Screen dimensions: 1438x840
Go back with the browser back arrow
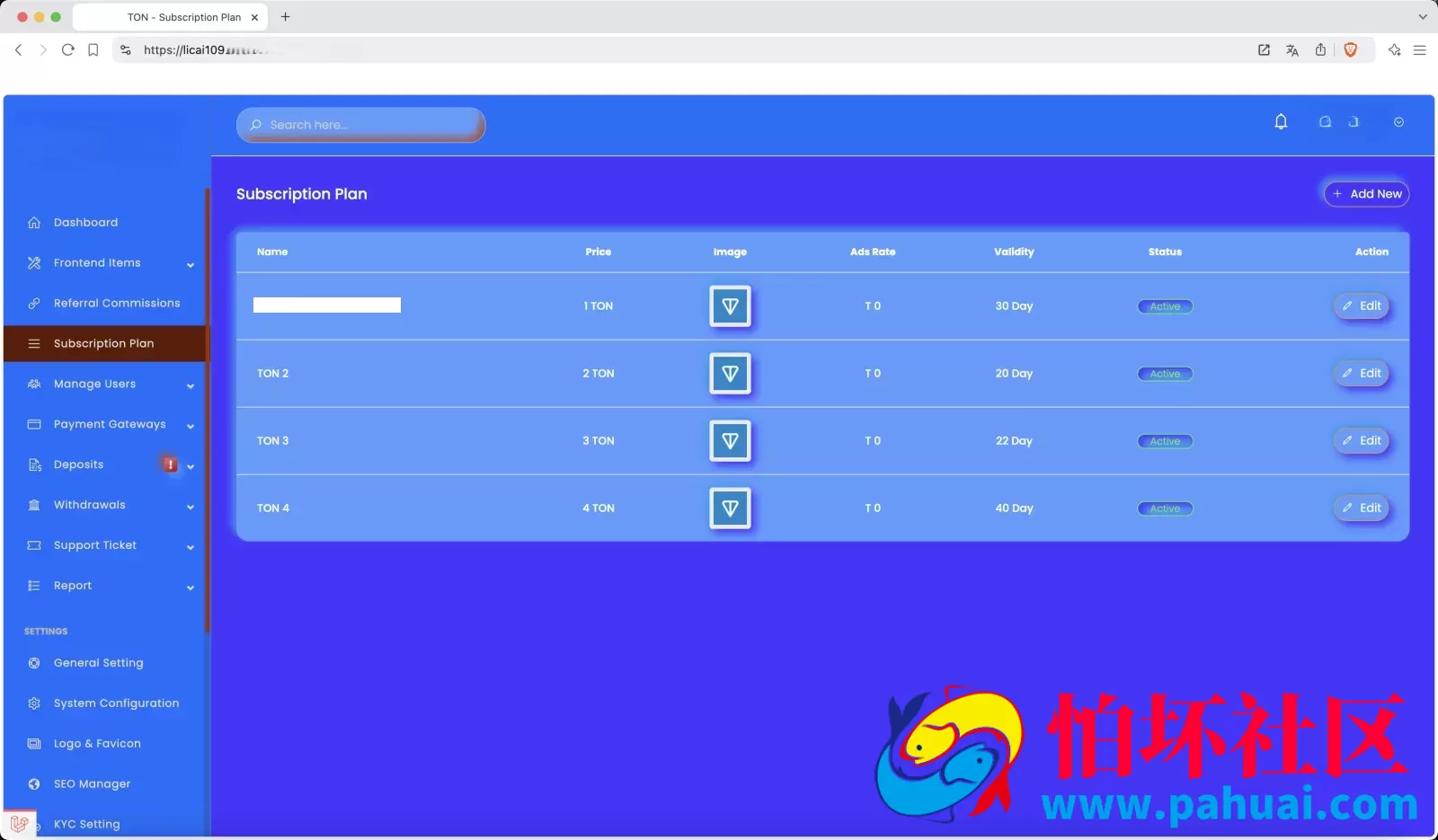pyautogui.click(x=18, y=50)
